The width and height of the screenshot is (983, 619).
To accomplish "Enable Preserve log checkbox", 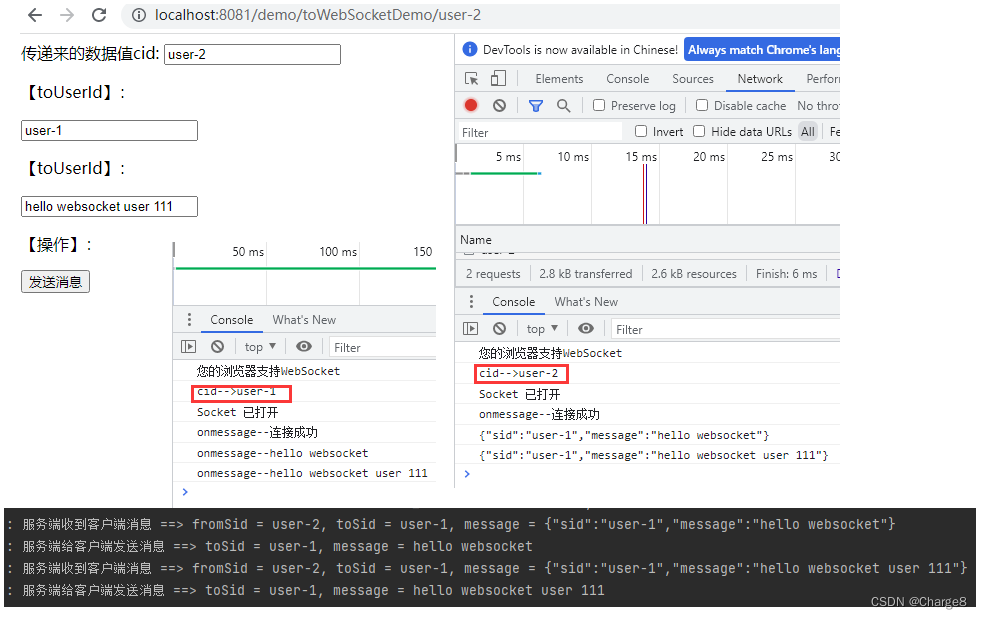I will (x=599, y=105).
